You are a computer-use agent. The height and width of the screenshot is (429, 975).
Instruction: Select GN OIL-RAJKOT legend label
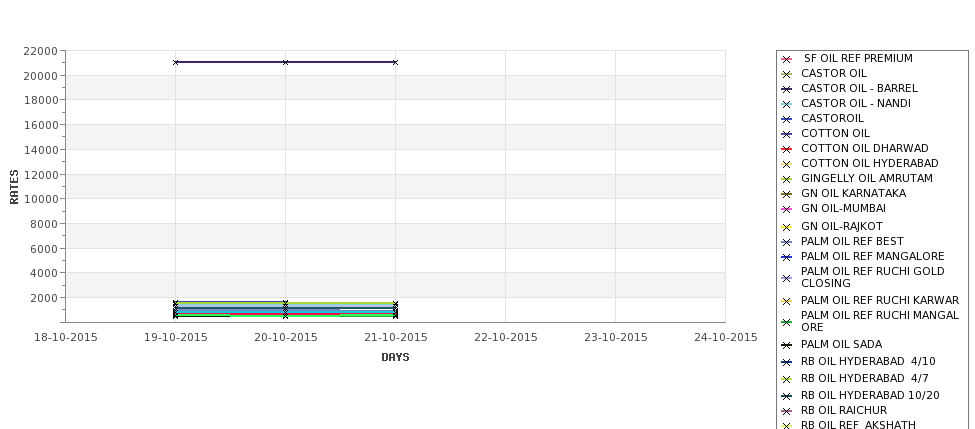[841, 226]
